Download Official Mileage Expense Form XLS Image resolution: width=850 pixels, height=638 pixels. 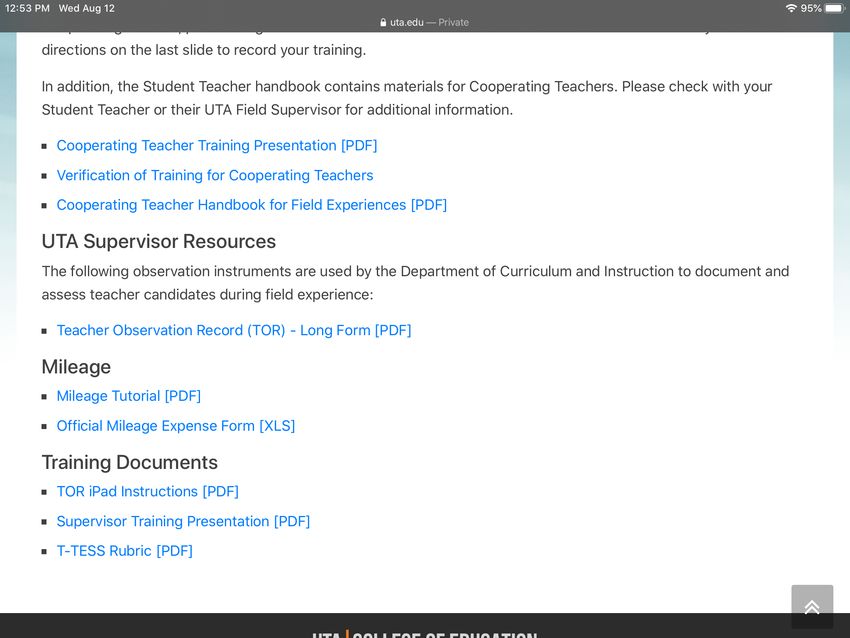(x=176, y=426)
